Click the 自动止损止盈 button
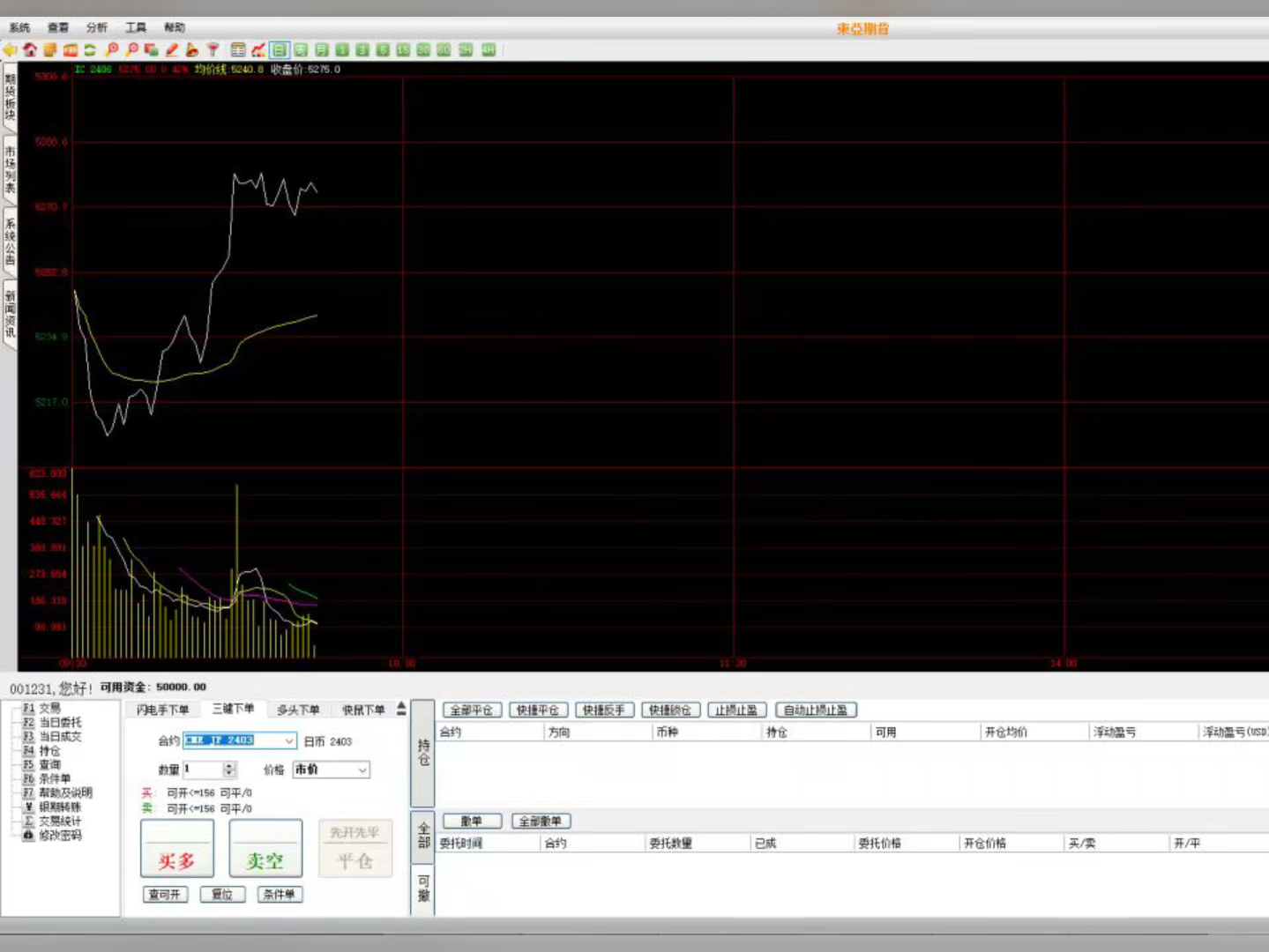This screenshot has height=952, width=1269. click(816, 710)
